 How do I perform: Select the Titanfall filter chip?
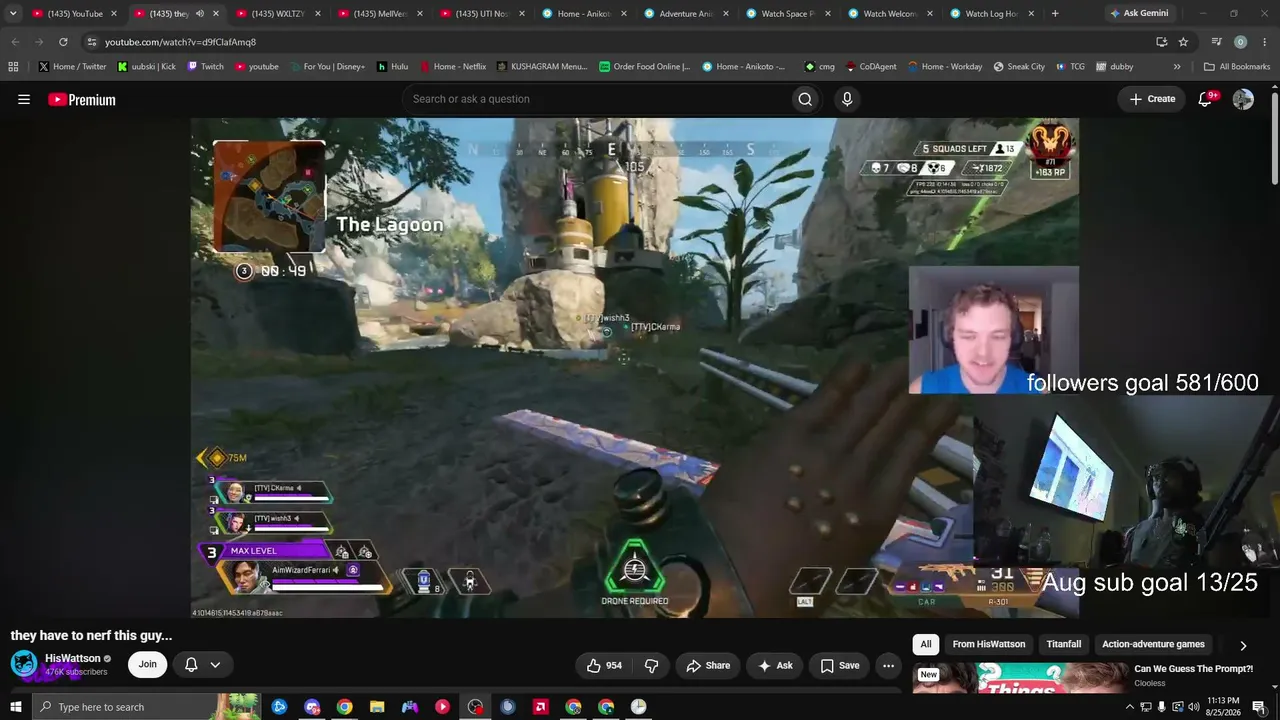pos(1064,644)
